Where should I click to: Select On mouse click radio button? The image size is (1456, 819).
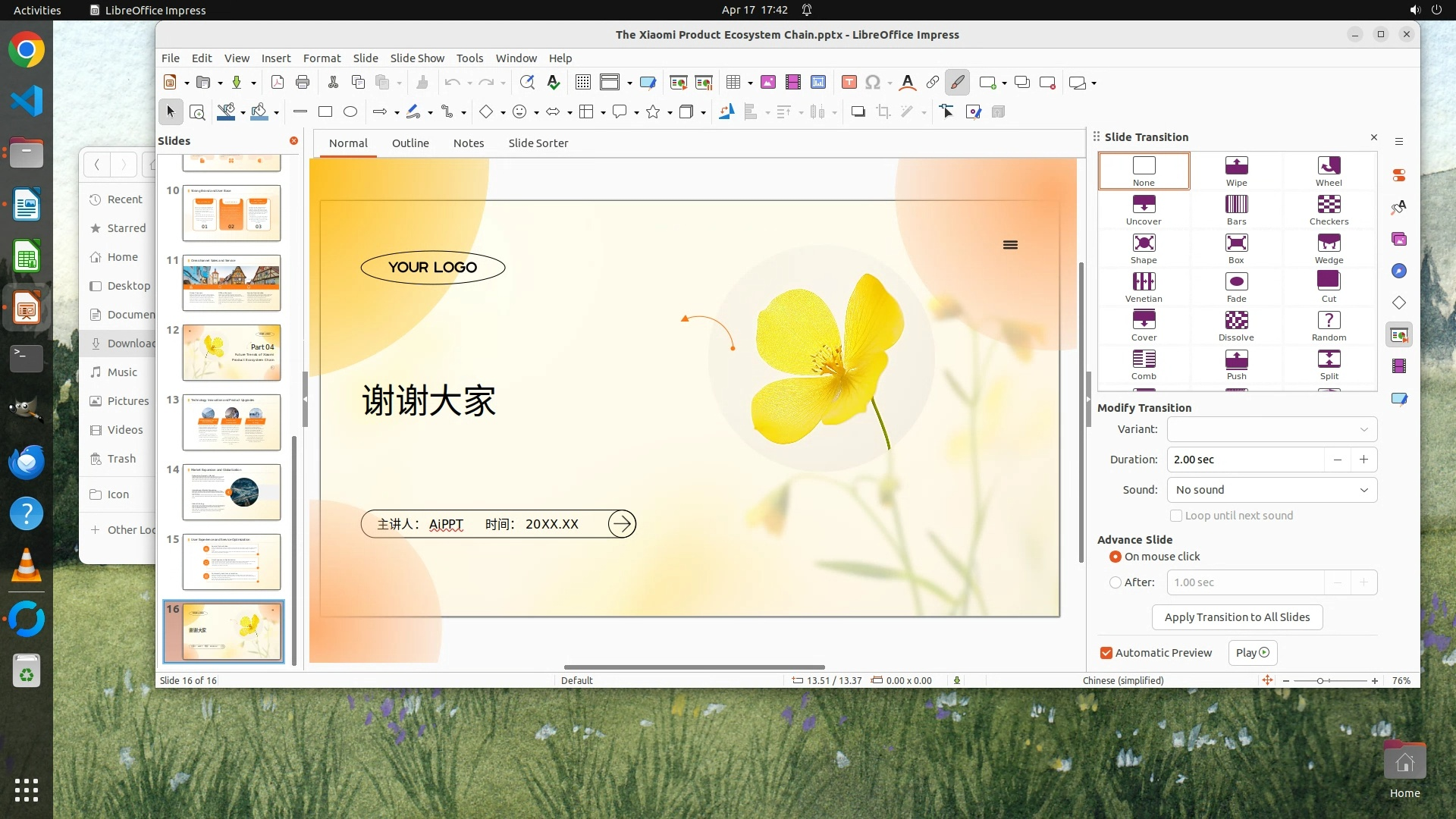1116,557
